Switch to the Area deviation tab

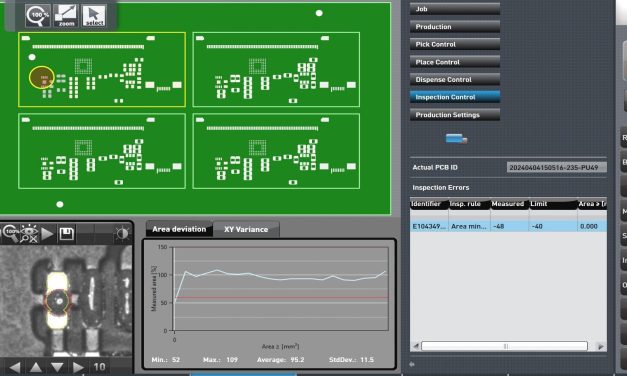click(179, 229)
